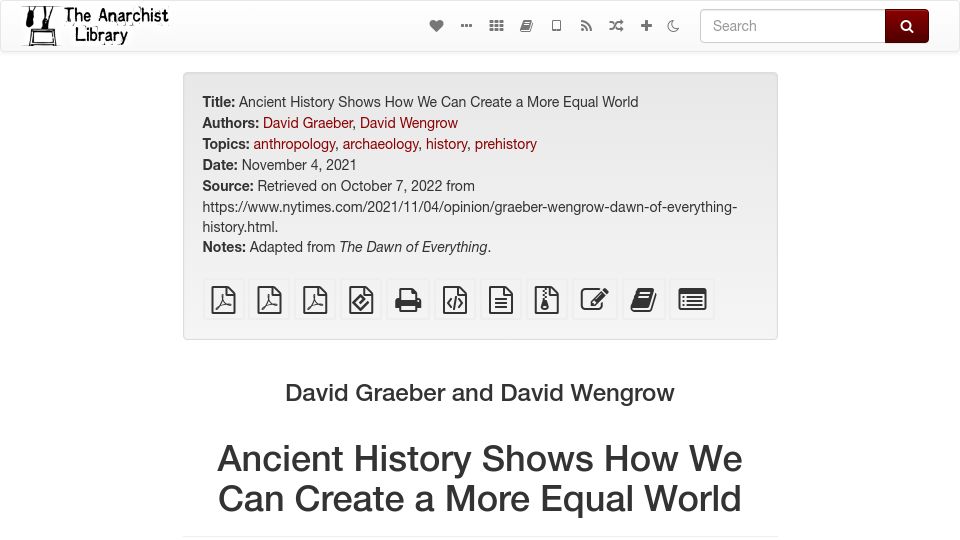Browse the history topic link
Image resolution: width=960 pixels, height=540 pixels.
(x=446, y=144)
